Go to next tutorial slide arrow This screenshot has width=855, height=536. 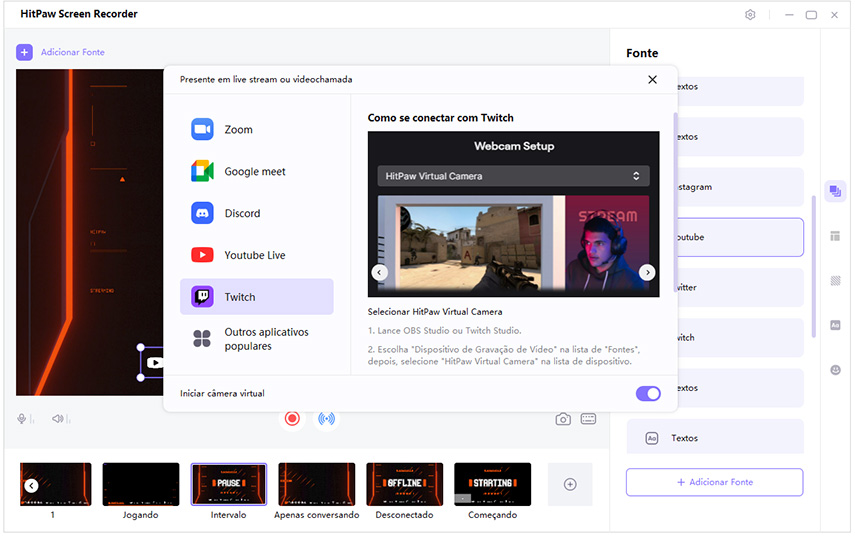point(647,272)
